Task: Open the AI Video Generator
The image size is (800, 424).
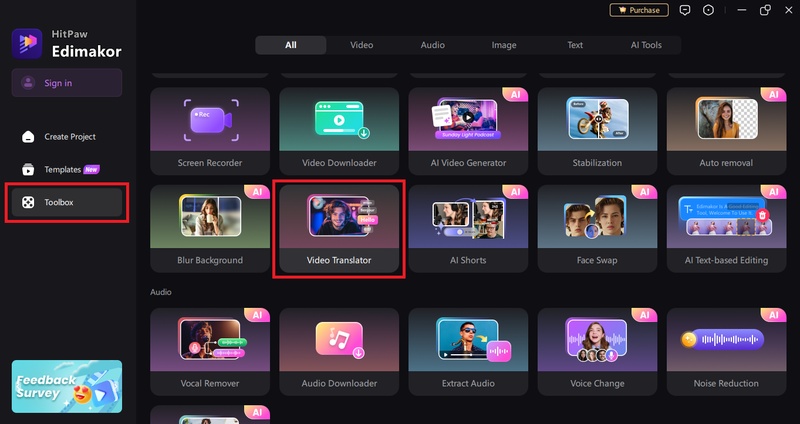Action: (468, 131)
